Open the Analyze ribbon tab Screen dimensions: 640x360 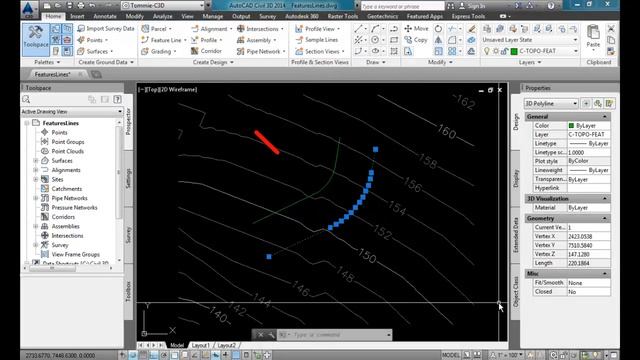tap(162, 16)
